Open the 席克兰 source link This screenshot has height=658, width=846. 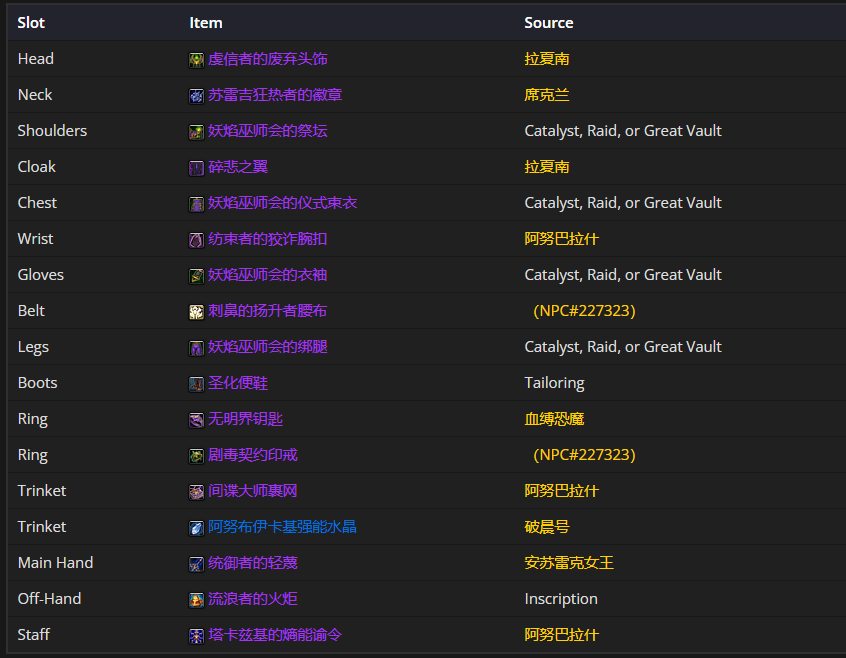tap(540, 95)
